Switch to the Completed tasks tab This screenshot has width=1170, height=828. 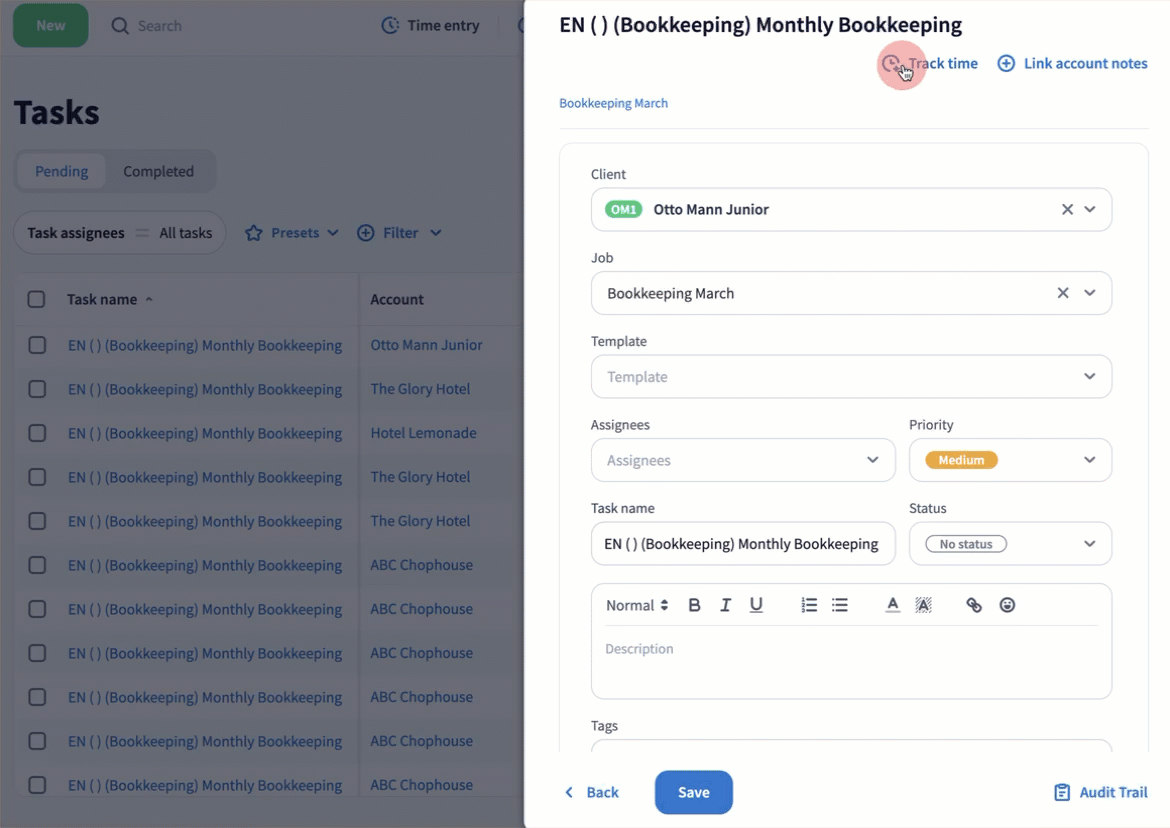point(158,171)
